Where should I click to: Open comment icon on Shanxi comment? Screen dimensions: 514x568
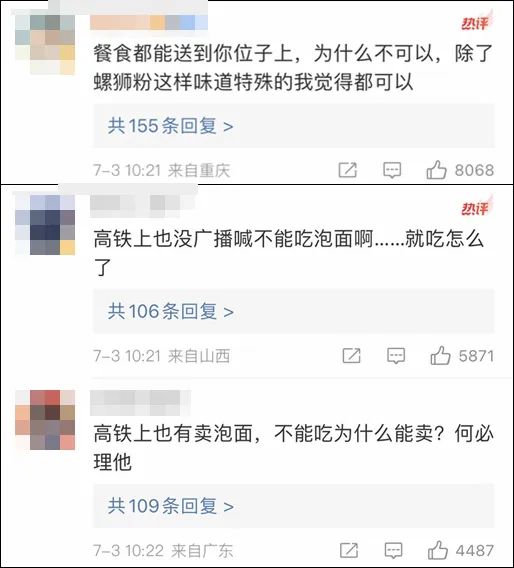coord(396,356)
